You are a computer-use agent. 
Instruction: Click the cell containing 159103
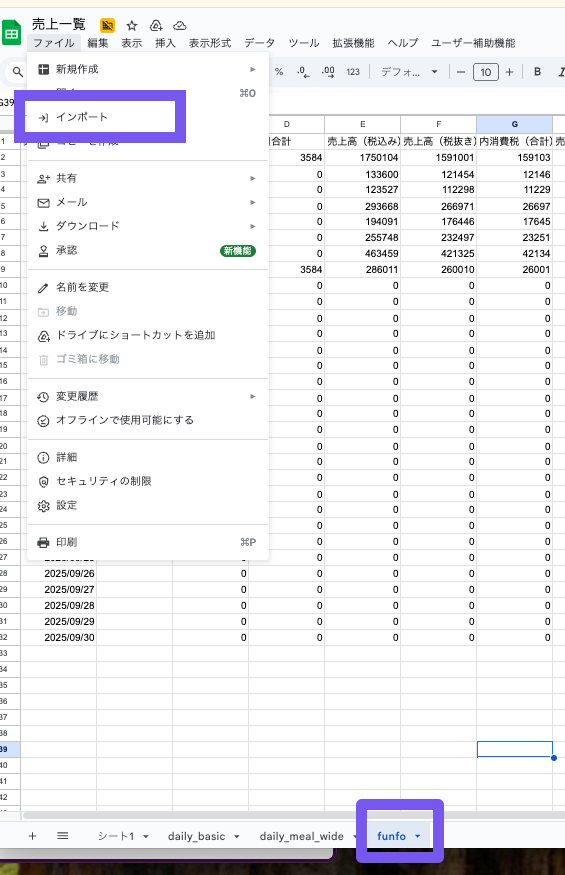pos(515,157)
